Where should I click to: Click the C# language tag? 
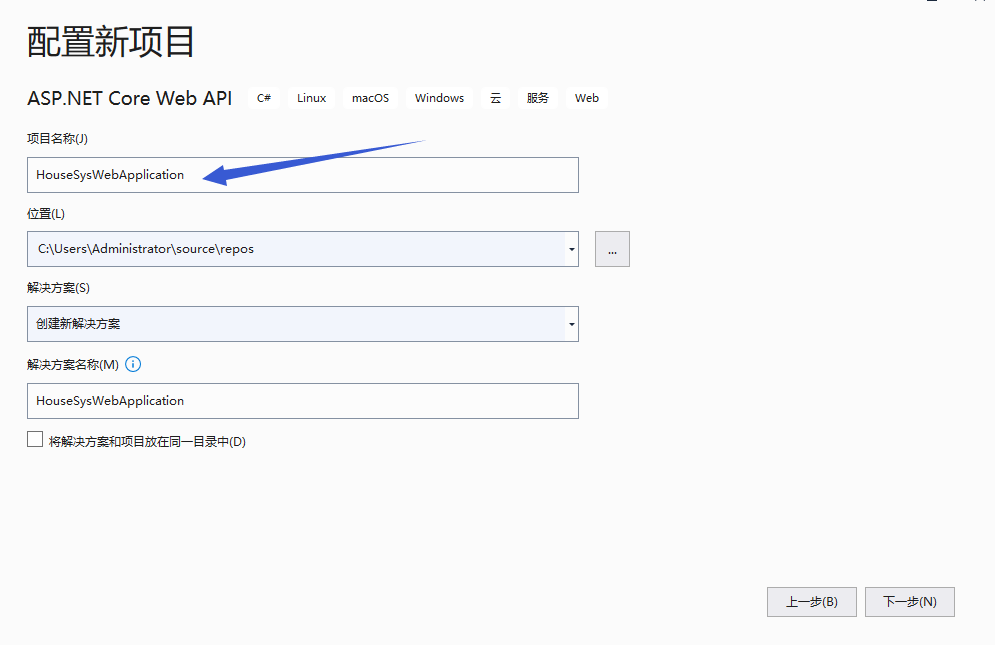coord(264,98)
